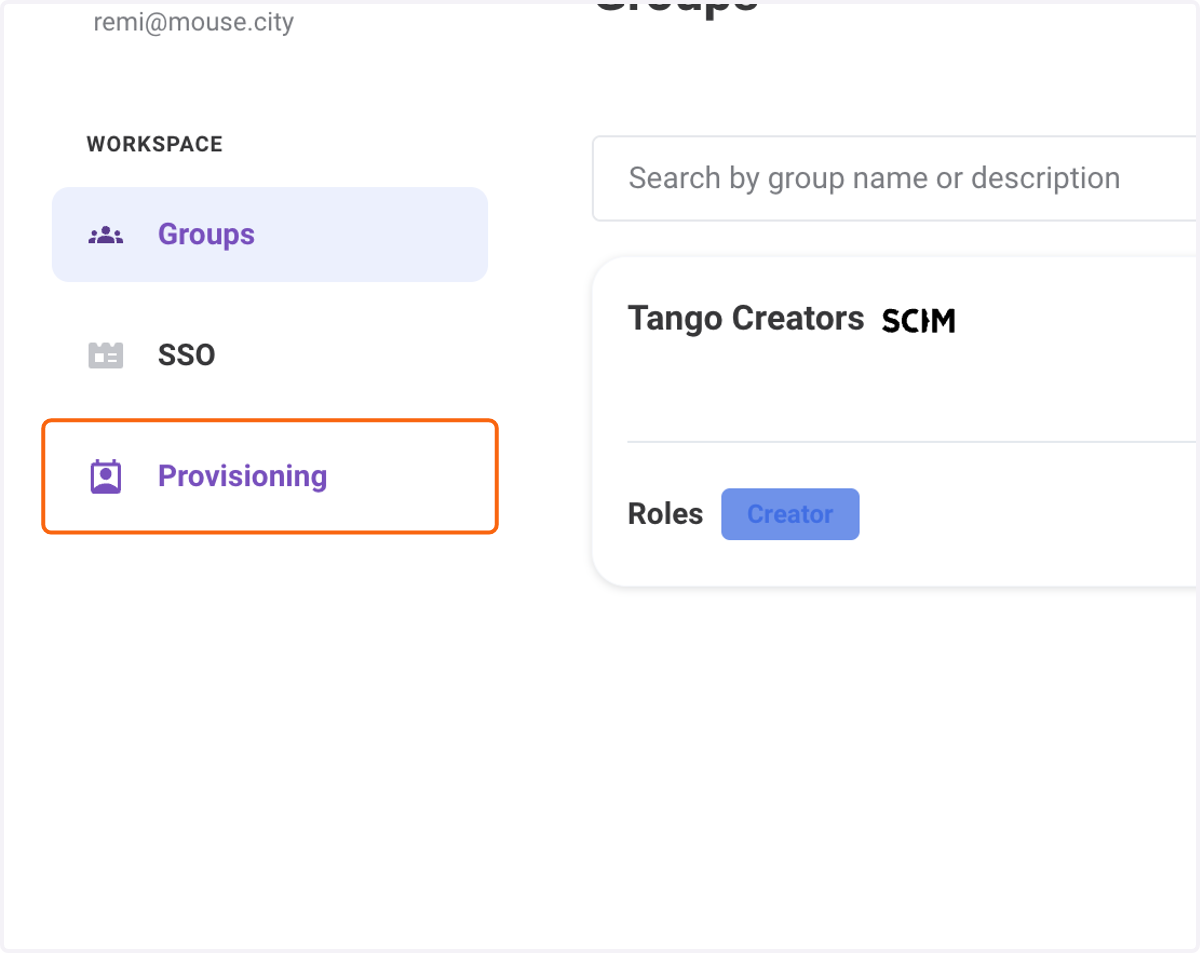This screenshot has height=953, width=1200.
Task: Open the Provisioning workspace section
Action: (270, 476)
